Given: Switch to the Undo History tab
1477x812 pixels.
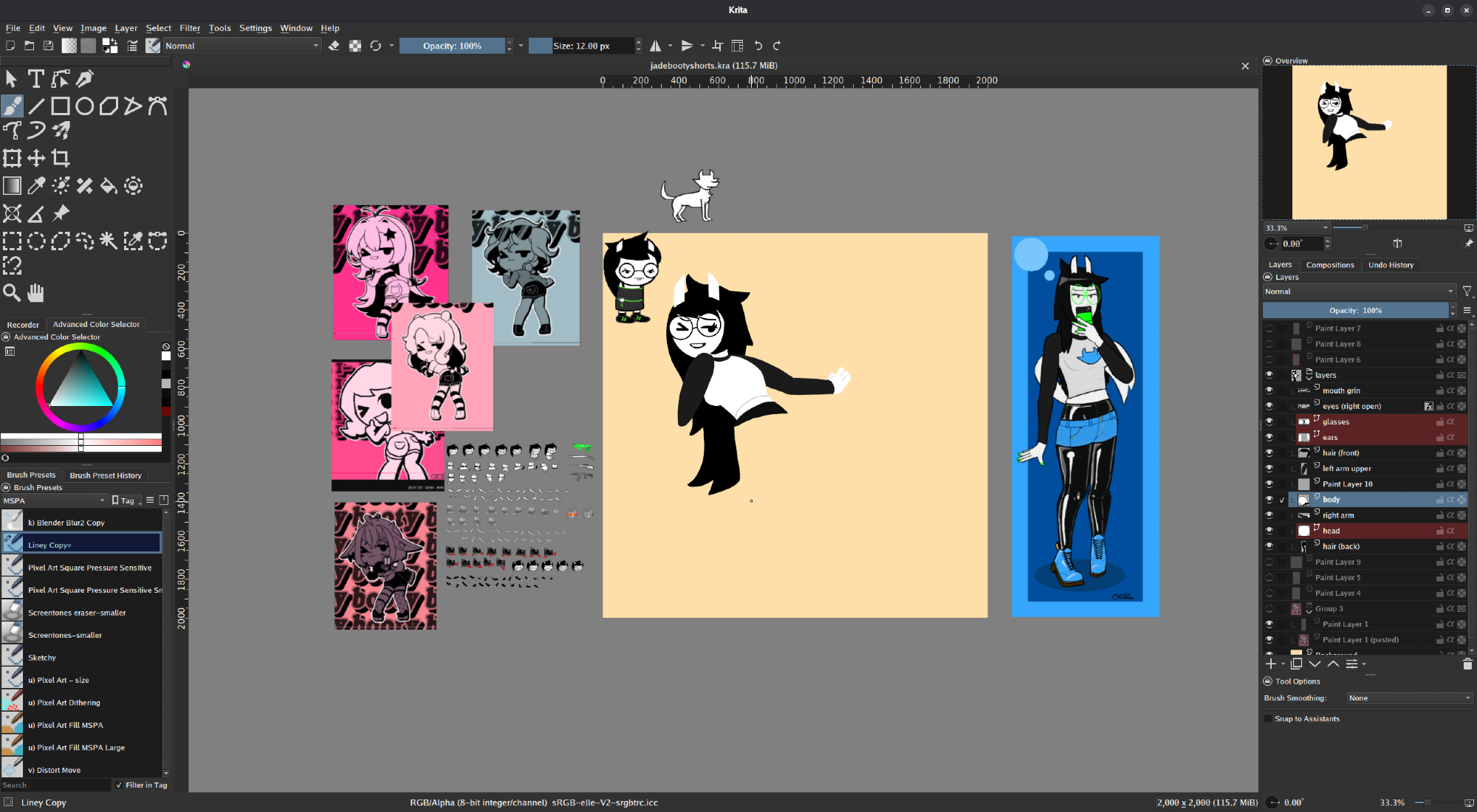Looking at the screenshot, I should (1390, 264).
